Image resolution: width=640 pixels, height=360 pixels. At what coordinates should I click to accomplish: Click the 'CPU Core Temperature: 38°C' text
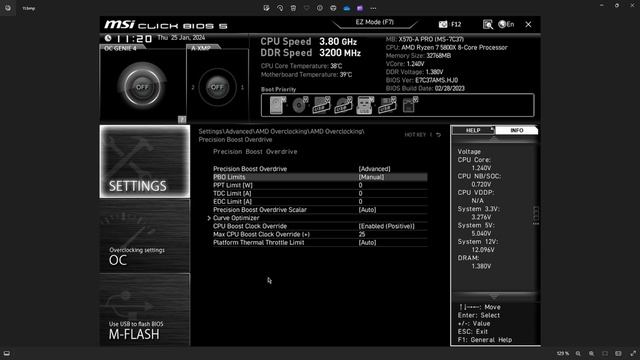[301, 66]
